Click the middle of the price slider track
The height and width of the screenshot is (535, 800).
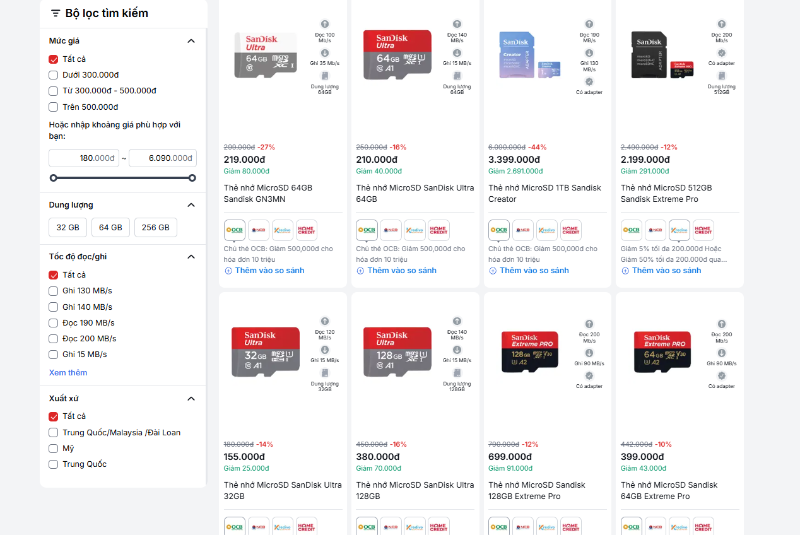(122, 178)
